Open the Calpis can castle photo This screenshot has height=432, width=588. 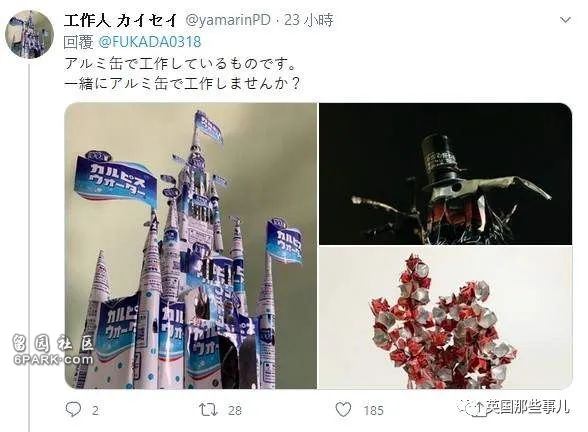click(x=190, y=246)
